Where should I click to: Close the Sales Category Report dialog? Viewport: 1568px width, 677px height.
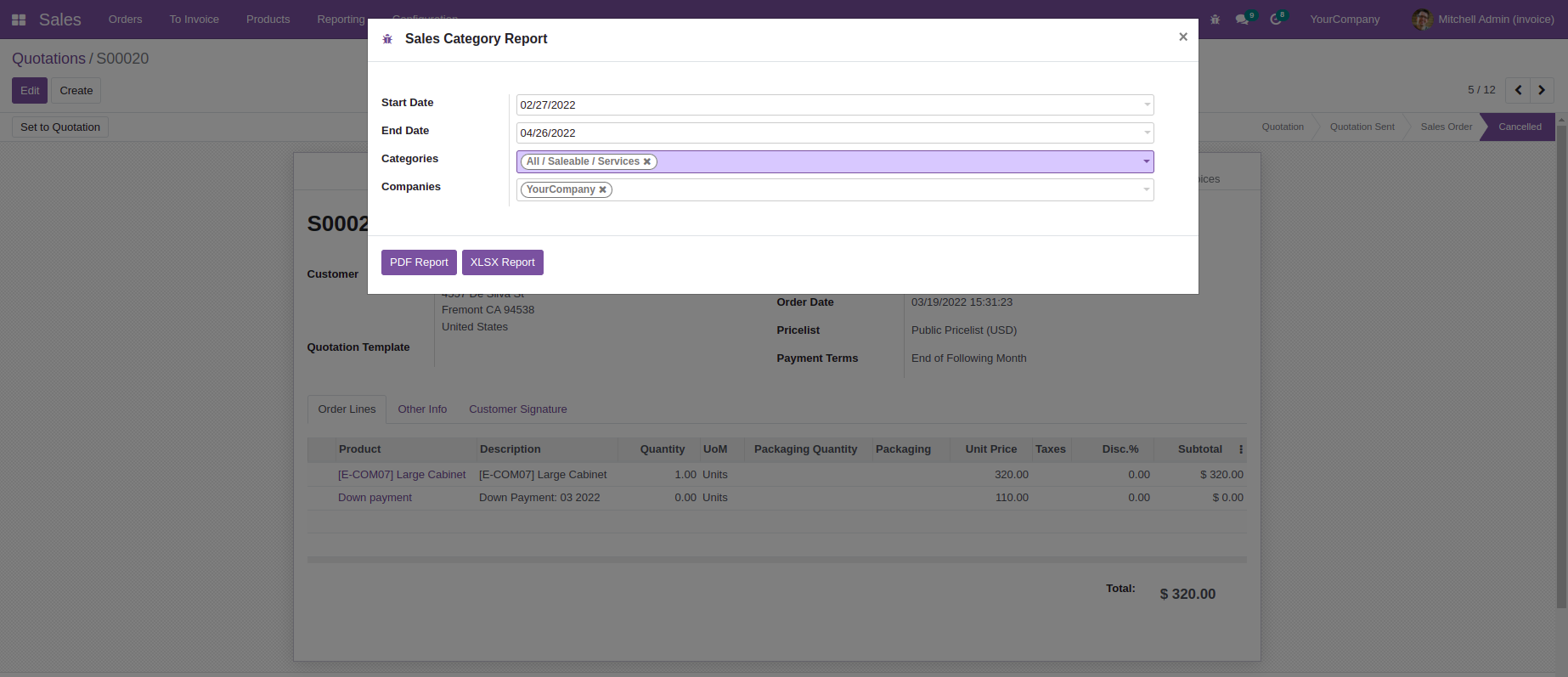click(x=1182, y=37)
